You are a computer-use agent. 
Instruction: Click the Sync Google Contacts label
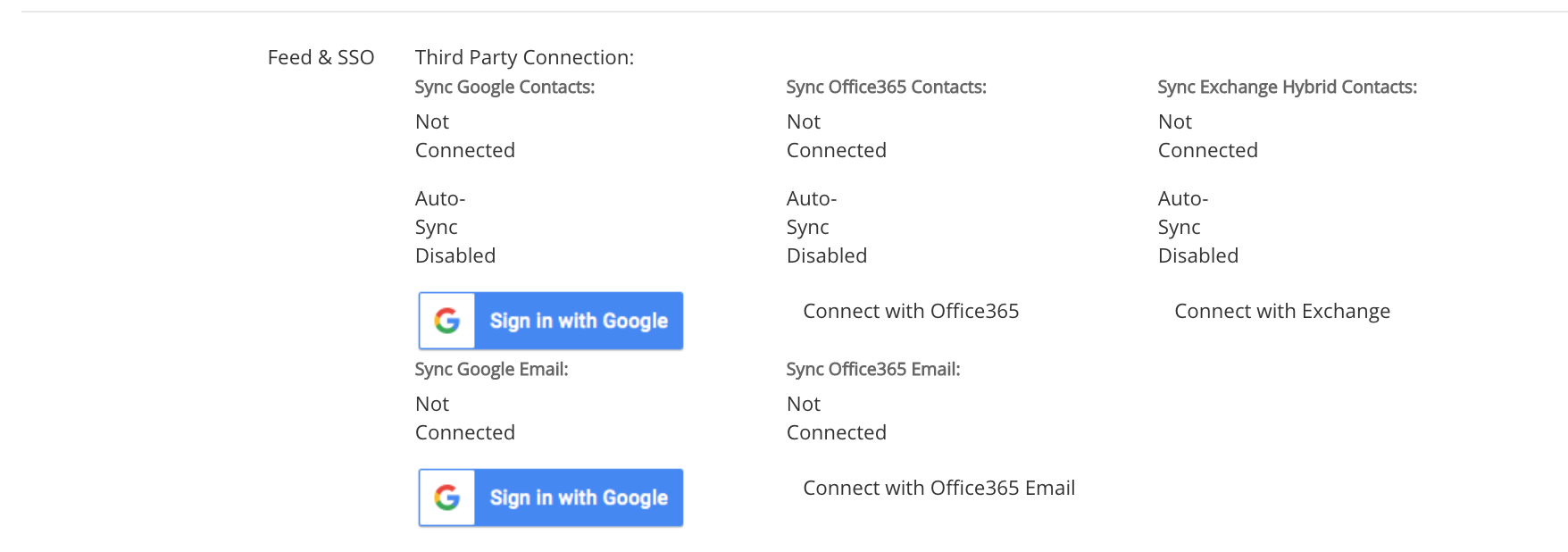coord(505,87)
